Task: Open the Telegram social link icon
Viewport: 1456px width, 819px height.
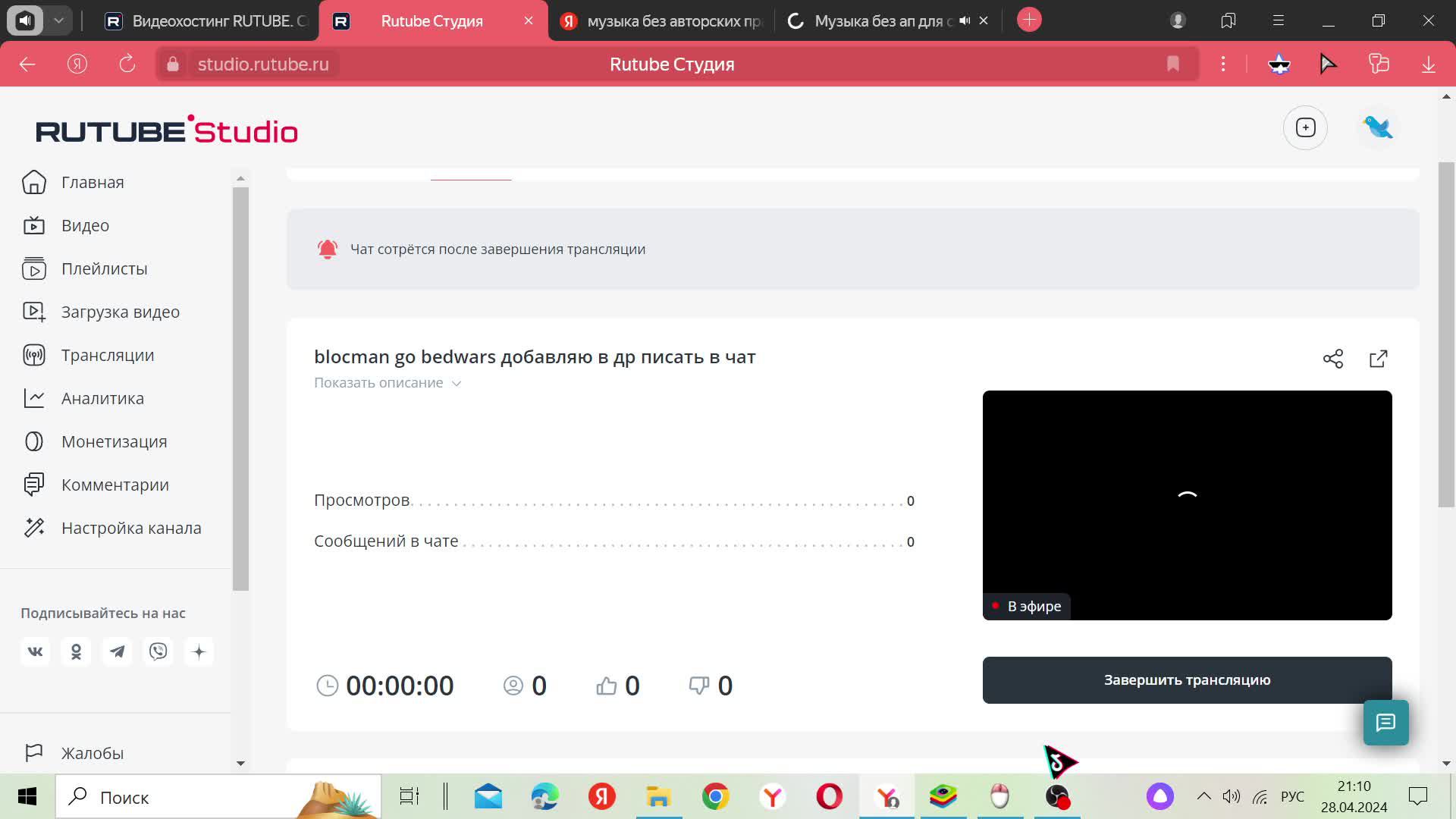Action: tap(117, 651)
